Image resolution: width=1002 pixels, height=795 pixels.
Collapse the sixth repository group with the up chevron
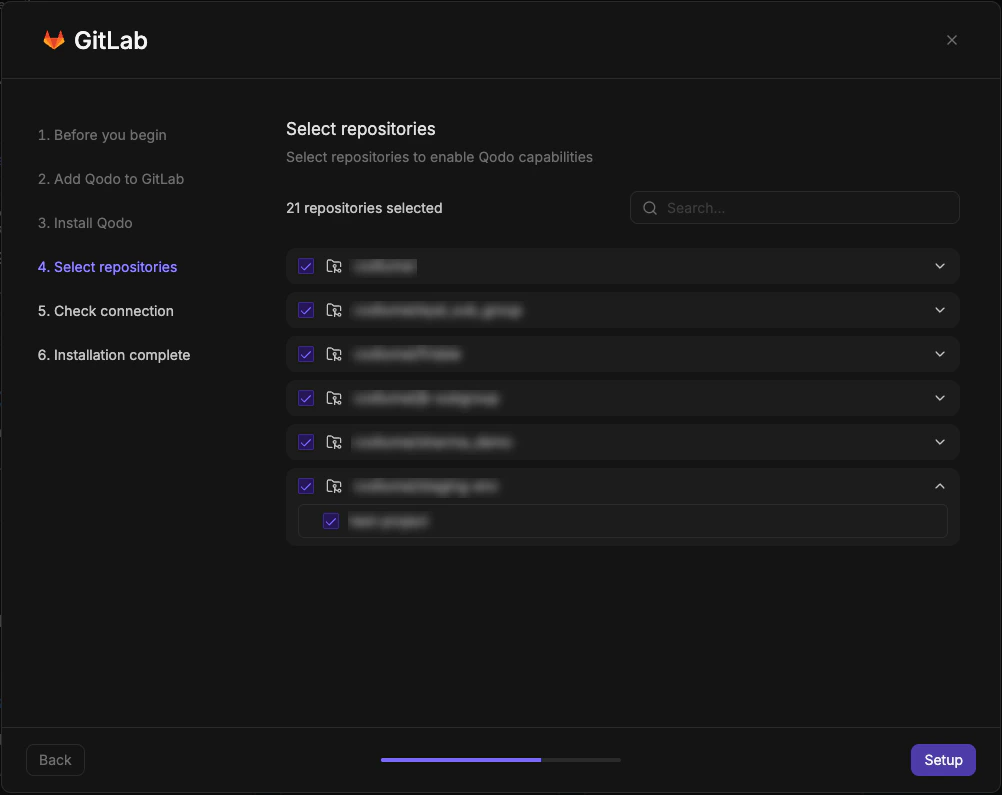point(940,486)
